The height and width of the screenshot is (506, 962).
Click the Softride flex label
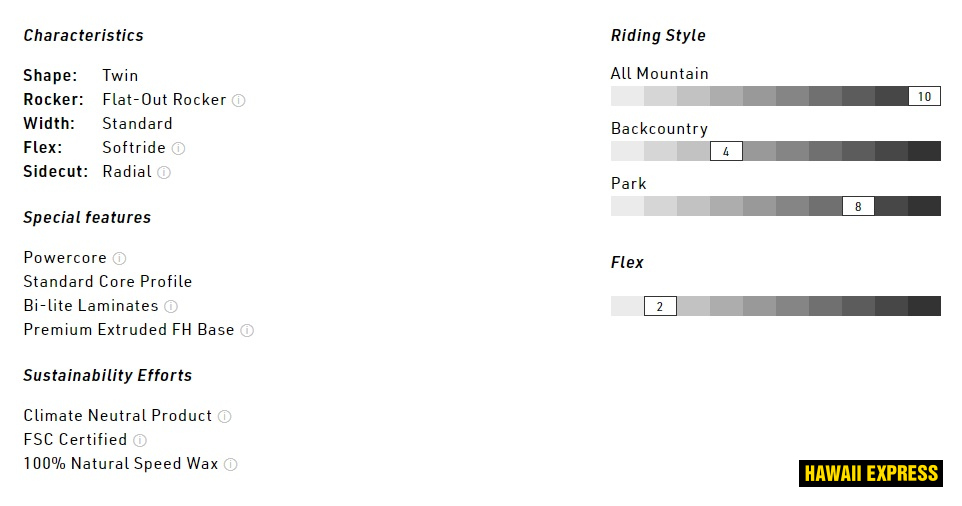pyautogui.click(x=134, y=148)
